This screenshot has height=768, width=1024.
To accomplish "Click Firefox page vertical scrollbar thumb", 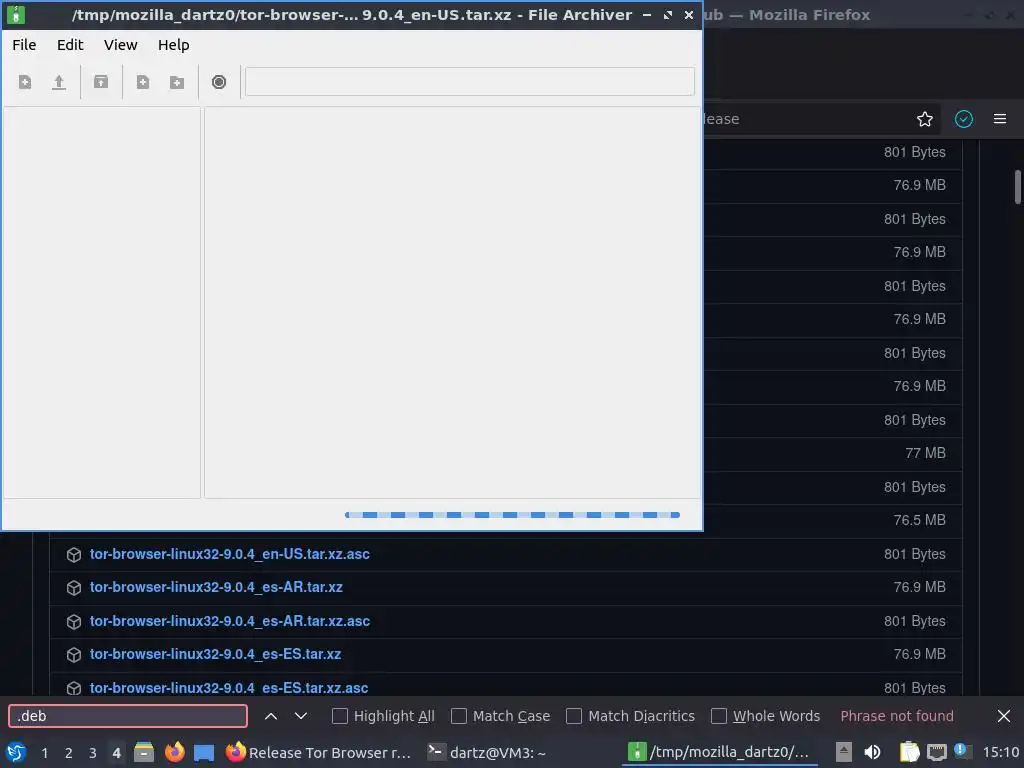I will pyautogui.click(x=1017, y=187).
